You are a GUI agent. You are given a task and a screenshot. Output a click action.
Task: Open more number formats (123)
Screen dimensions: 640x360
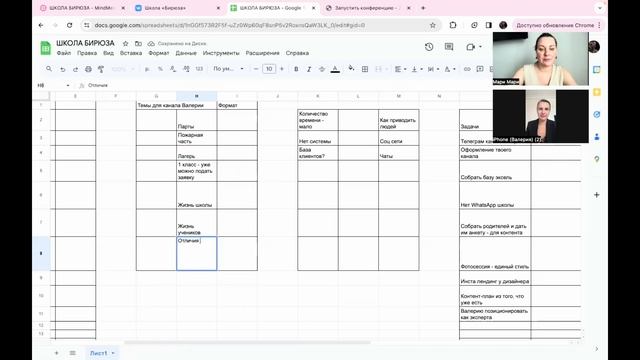(199, 69)
